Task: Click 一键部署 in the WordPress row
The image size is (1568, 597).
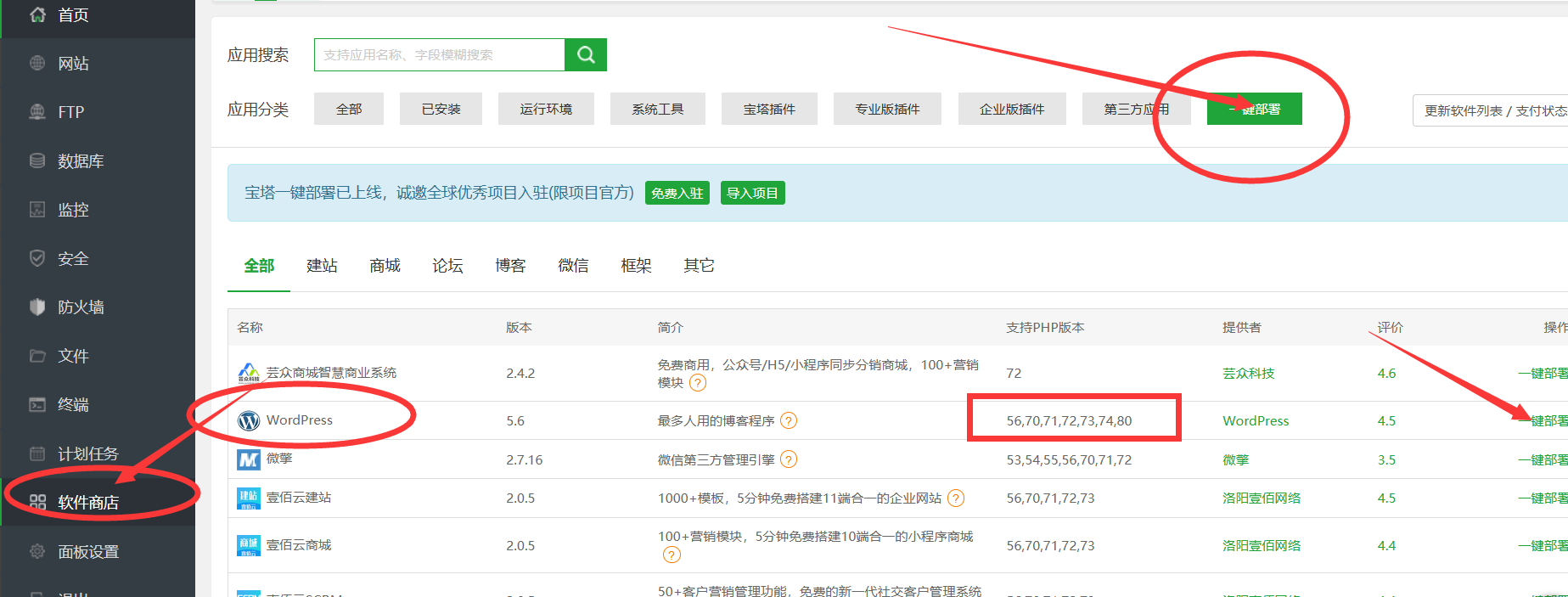Action: [1543, 420]
